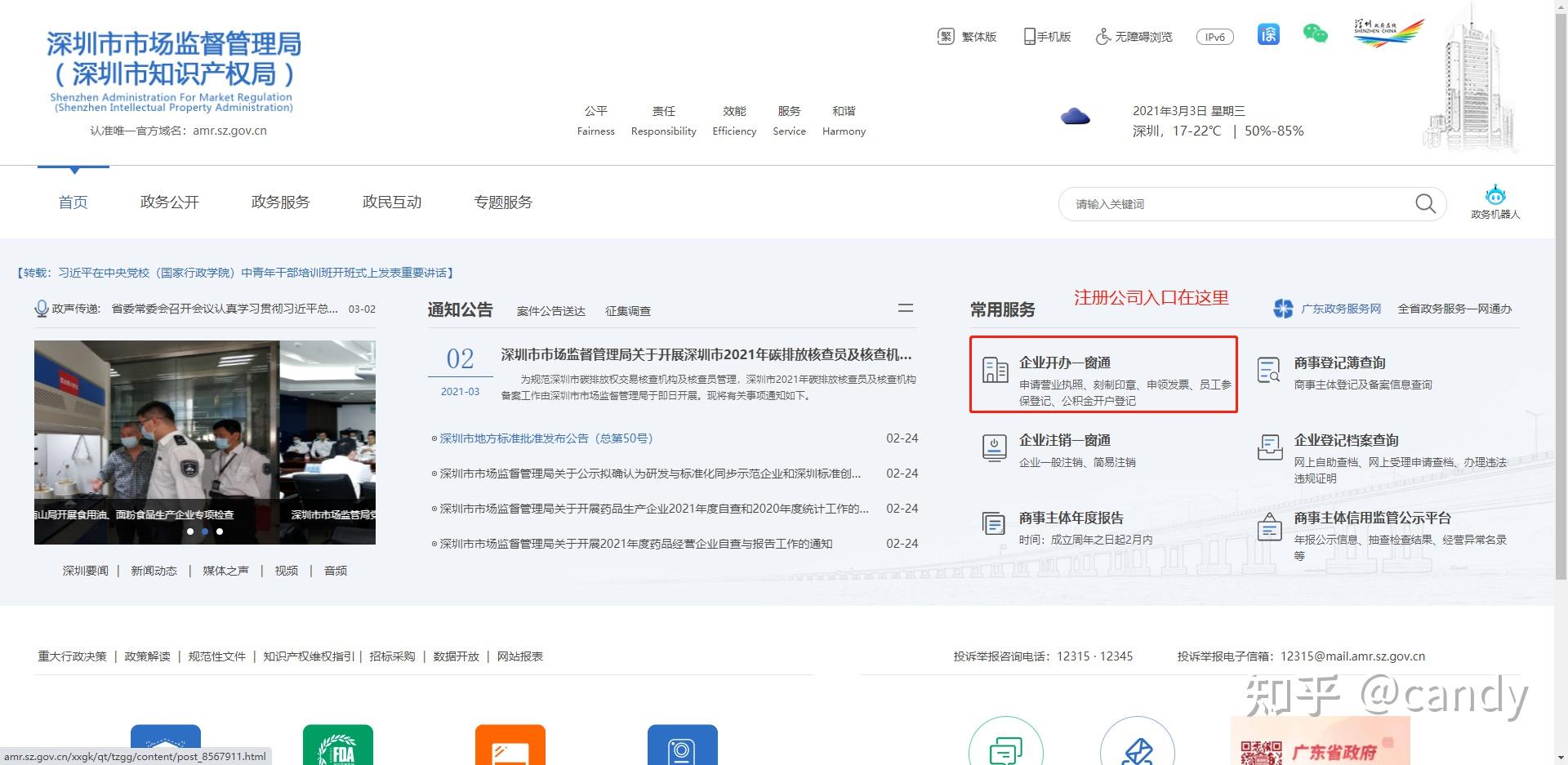
Task: Click the green FDA icon
Action: [x=338, y=745]
